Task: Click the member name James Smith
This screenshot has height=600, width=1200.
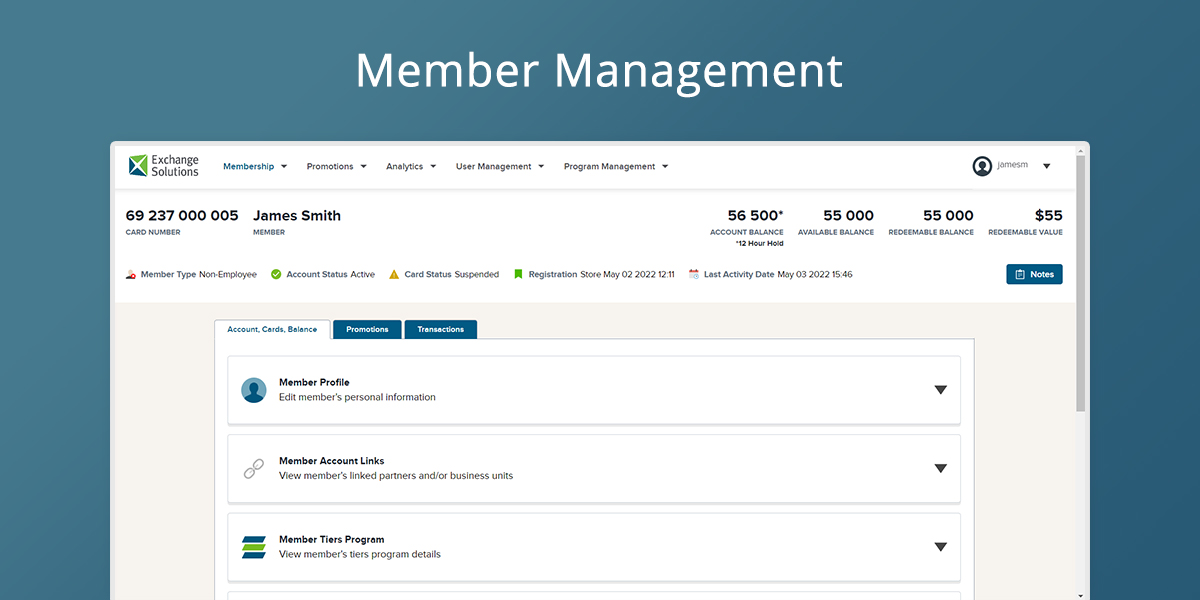Action: [297, 215]
